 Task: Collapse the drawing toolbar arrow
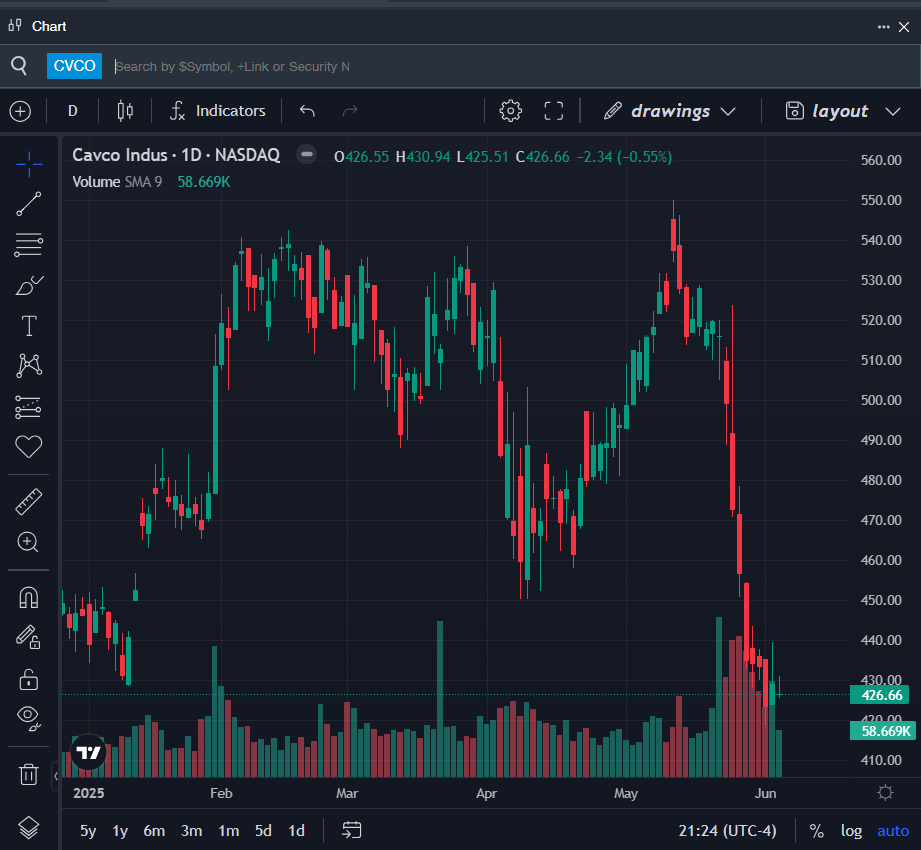56,776
